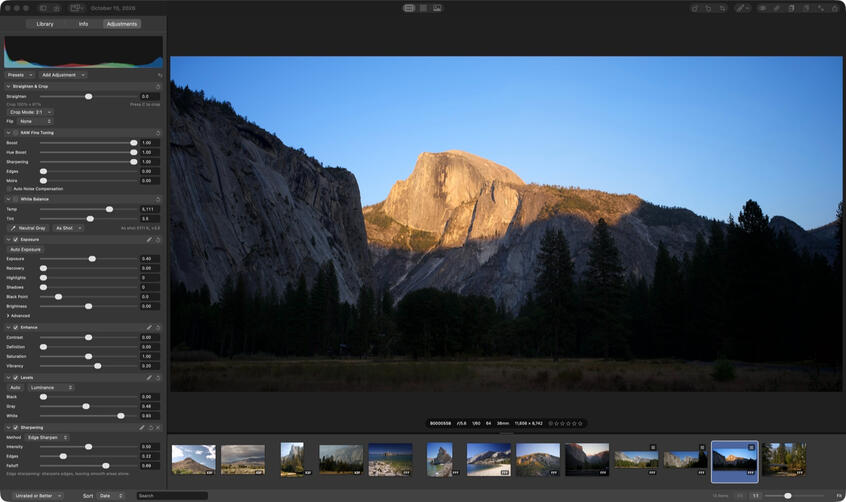Click the Straighten slider handle
This screenshot has width=846, height=502.
click(x=88, y=97)
